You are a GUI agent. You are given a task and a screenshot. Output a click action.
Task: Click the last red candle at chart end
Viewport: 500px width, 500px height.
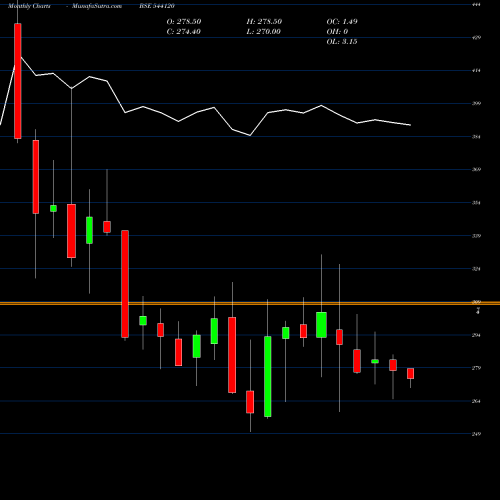(410, 373)
